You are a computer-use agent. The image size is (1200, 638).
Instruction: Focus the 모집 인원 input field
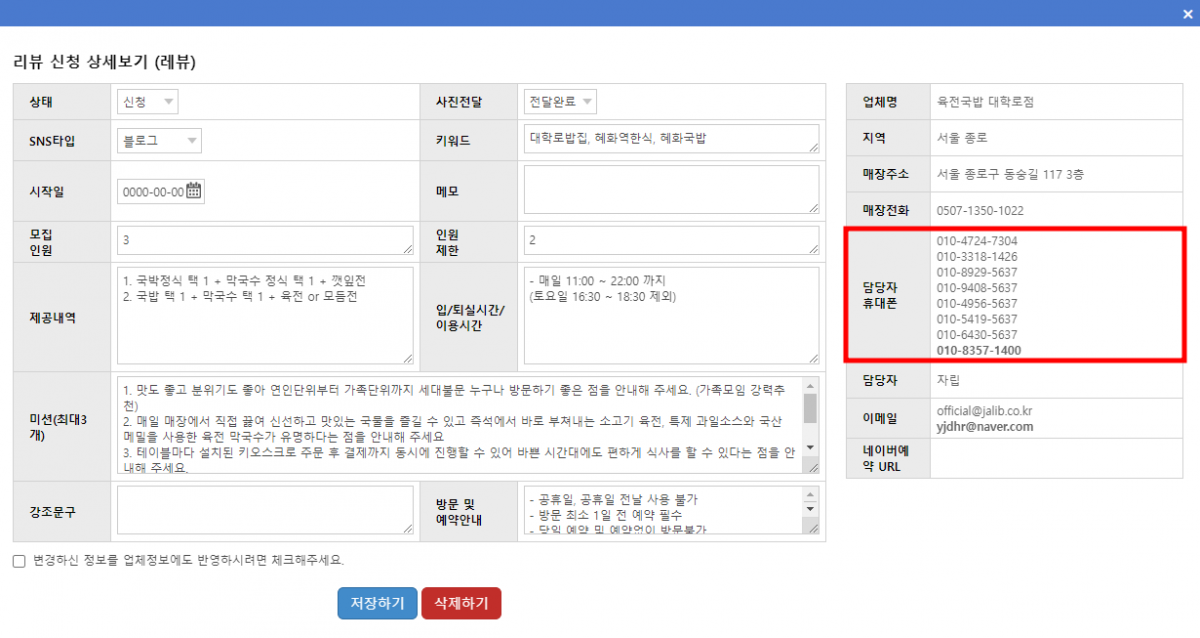click(x=265, y=240)
